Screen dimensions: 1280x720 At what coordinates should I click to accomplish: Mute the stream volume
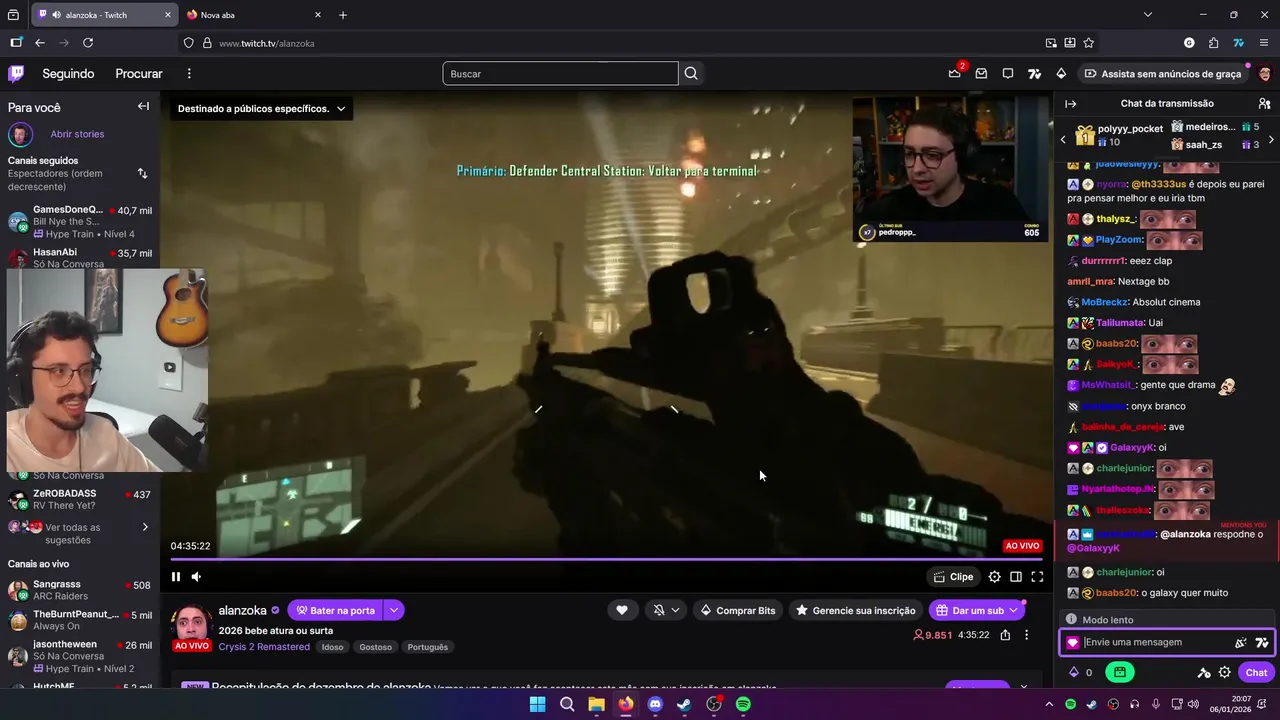[196, 576]
